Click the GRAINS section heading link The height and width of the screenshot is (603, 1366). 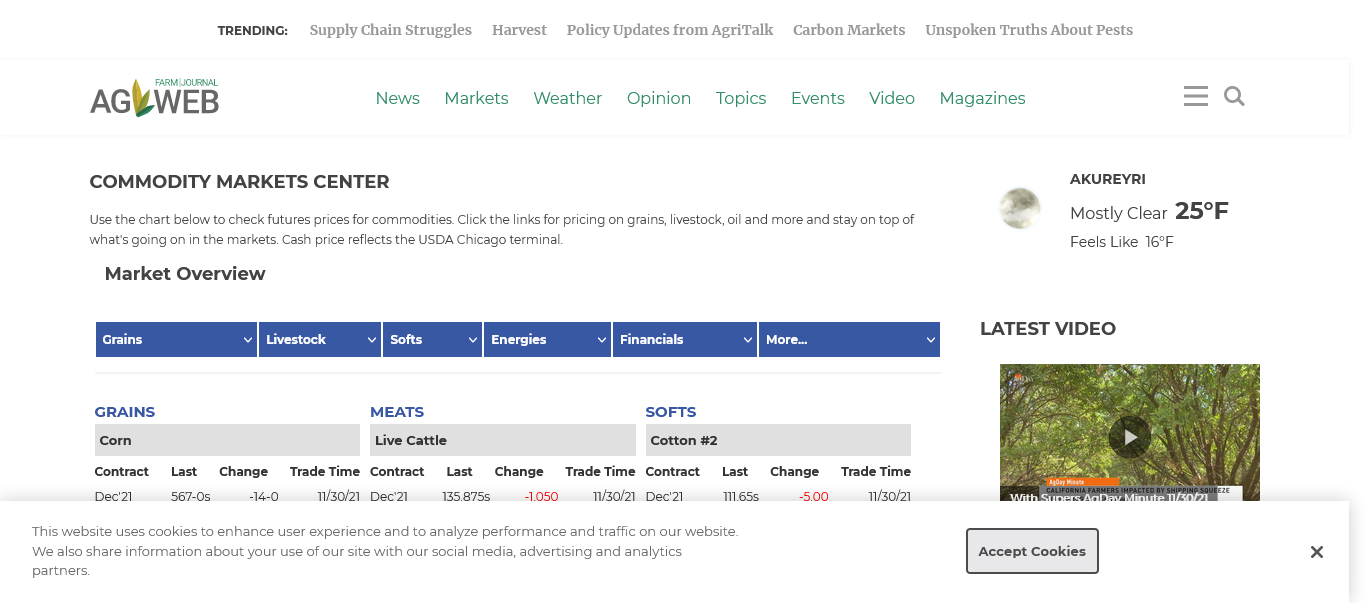[x=125, y=412]
